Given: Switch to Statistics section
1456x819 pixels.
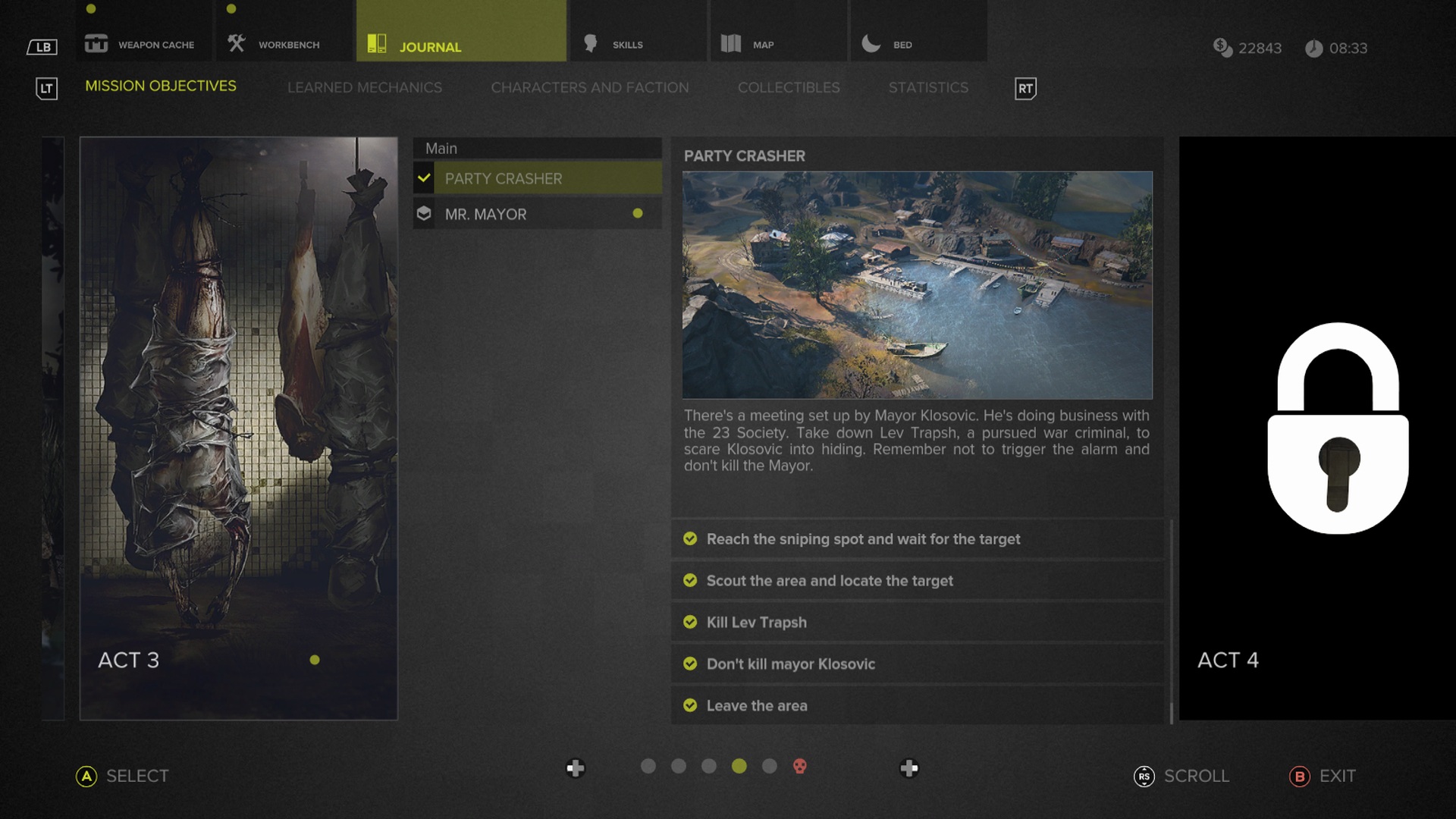Looking at the screenshot, I should click(x=928, y=88).
